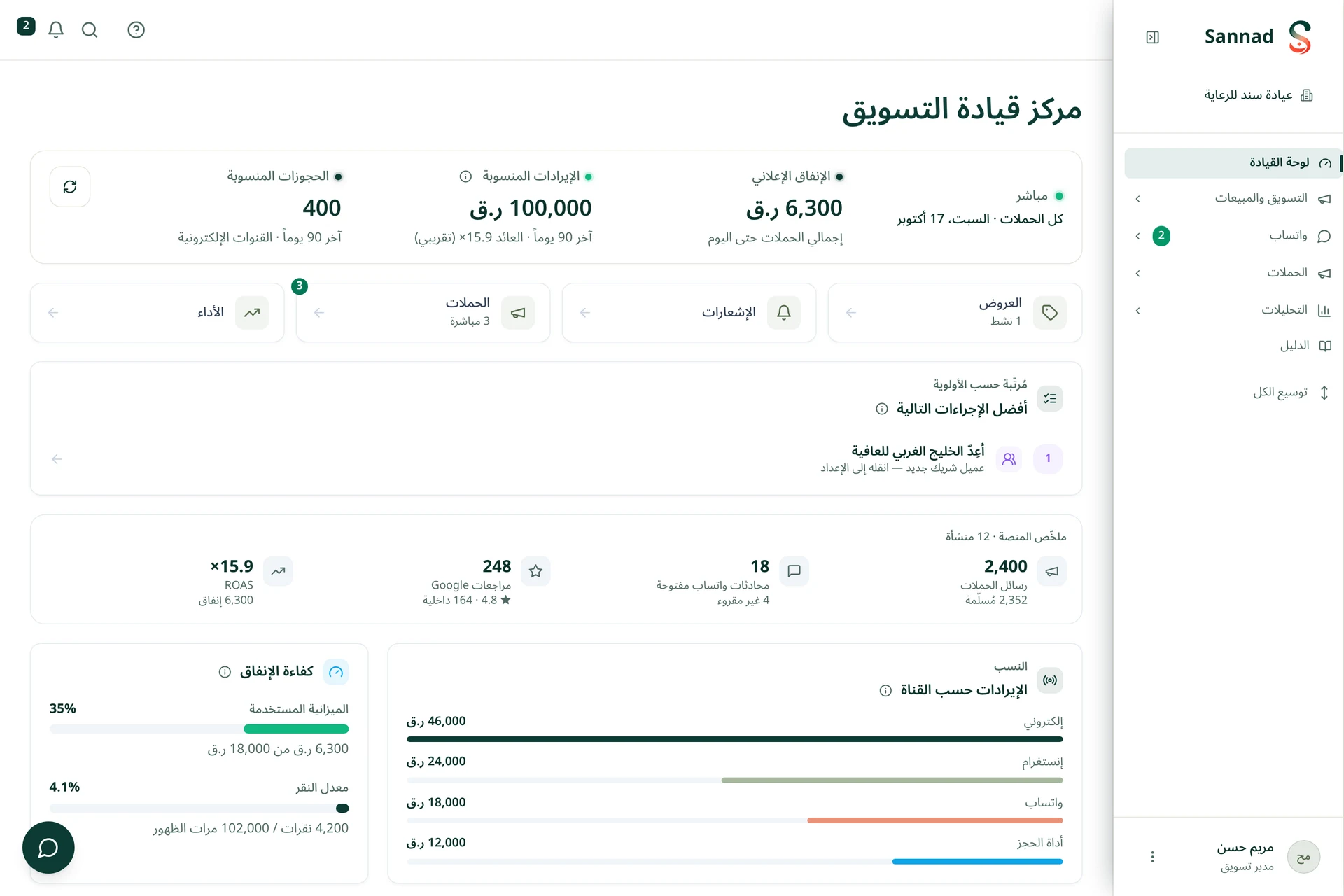Select لوحة القيادة in the sidebar

pos(1233,162)
